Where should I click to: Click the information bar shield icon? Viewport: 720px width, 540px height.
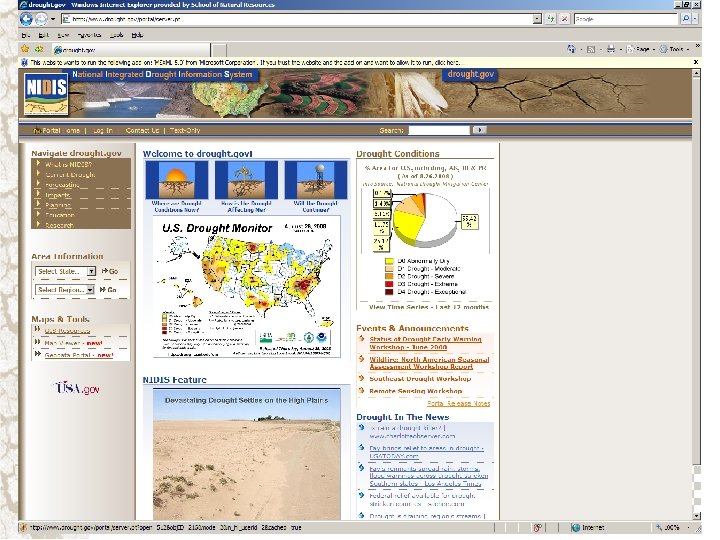click(25, 62)
